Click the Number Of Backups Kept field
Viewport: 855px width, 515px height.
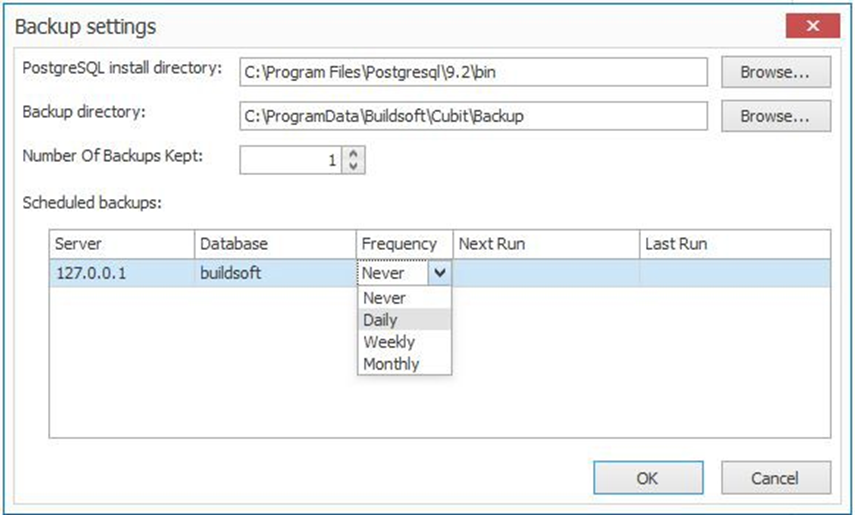click(291, 160)
